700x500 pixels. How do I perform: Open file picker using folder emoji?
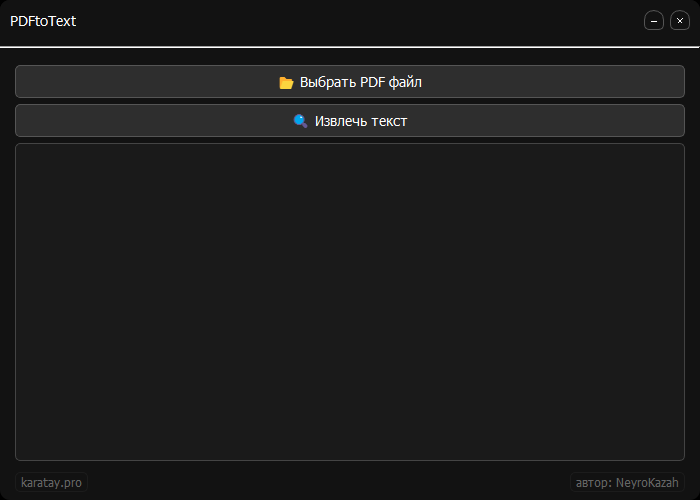point(286,83)
